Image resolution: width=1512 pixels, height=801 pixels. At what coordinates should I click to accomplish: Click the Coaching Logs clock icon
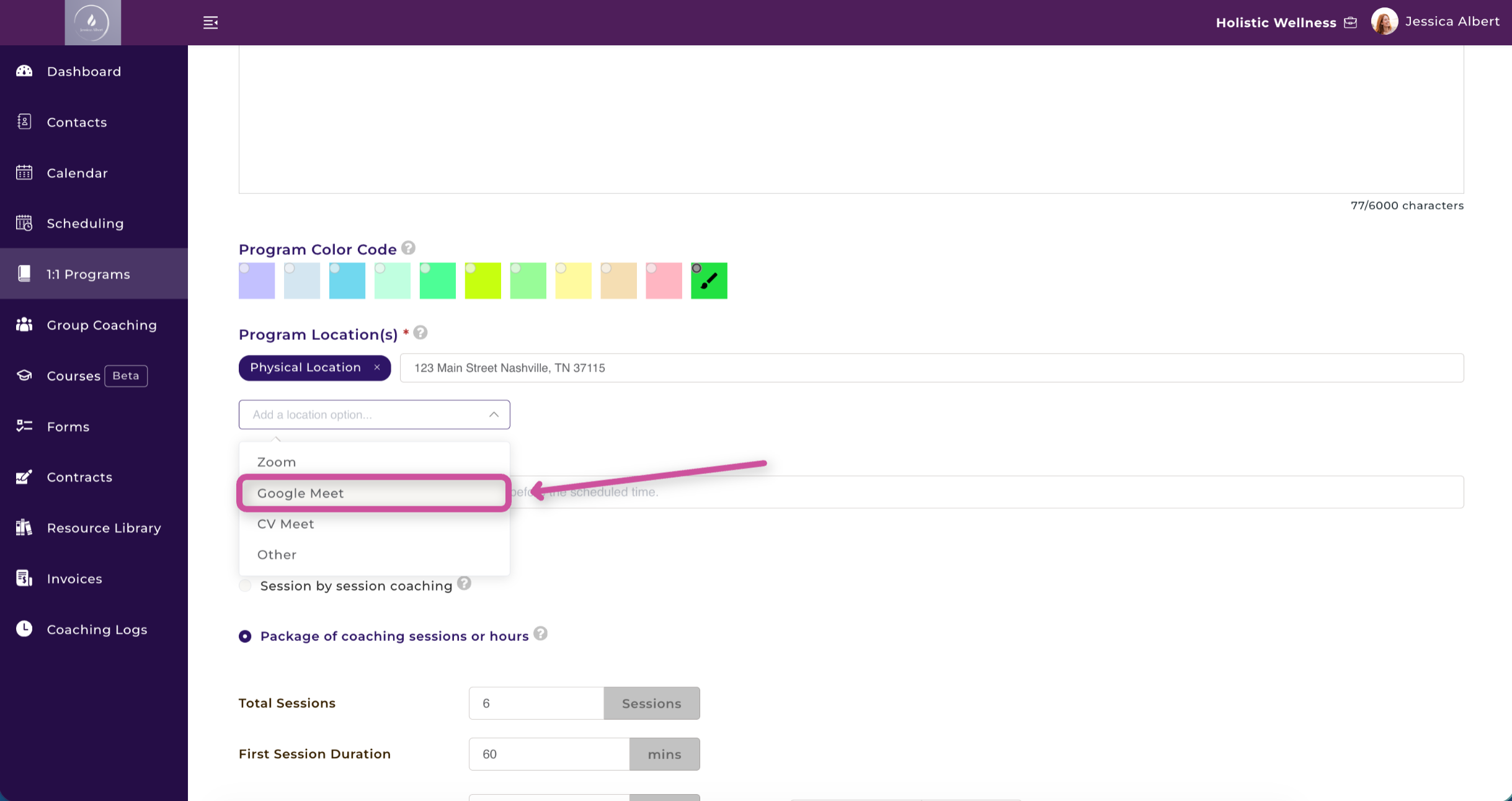[24, 629]
